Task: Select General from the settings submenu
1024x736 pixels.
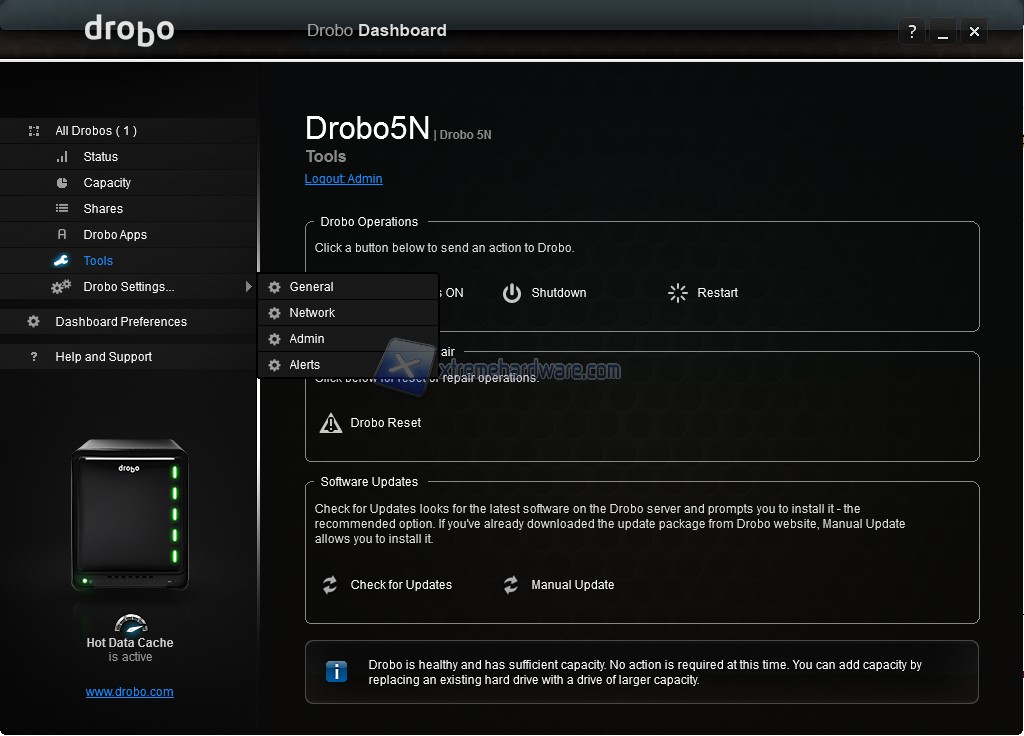Action: pos(311,287)
